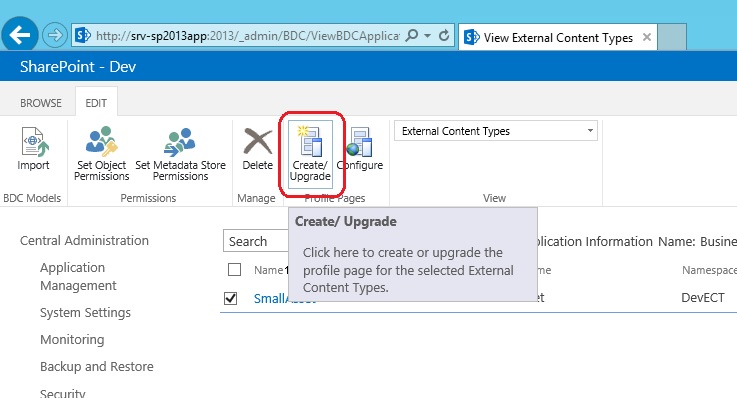Screen dimensions: 737x398
Task: Open Application Management link
Action: pyautogui.click(x=78, y=276)
